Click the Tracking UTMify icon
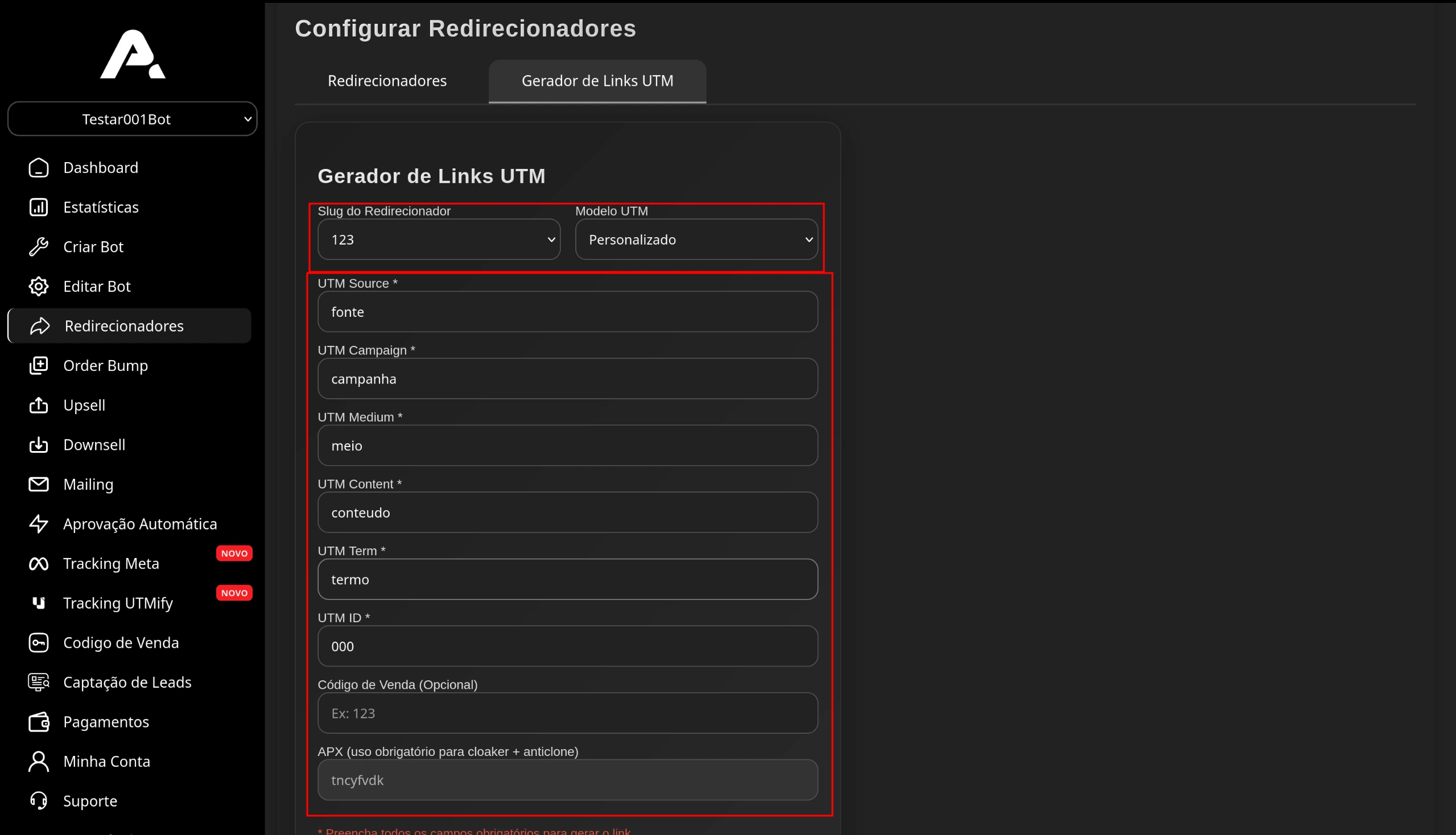The image size is (1456, 835). [39, 603]
